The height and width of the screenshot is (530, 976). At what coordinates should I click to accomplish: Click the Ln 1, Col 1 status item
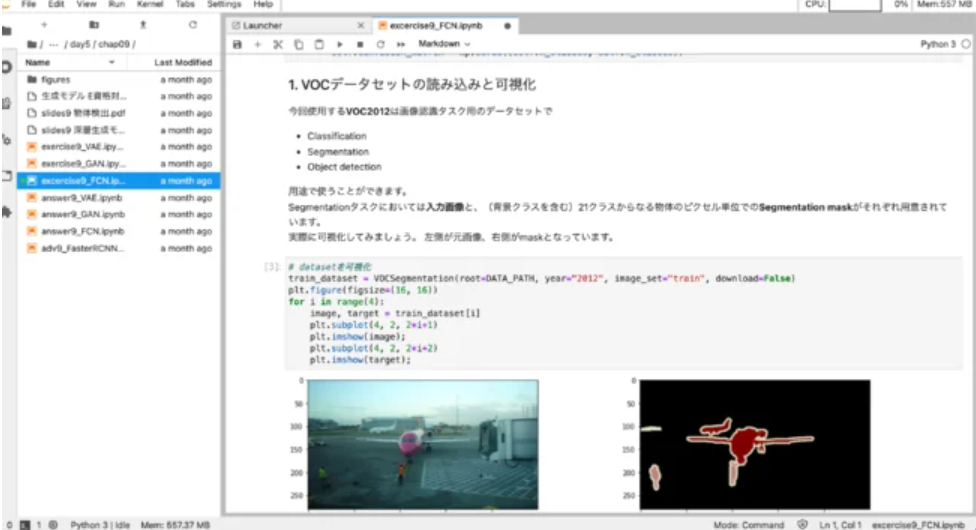click(x=840, y=525)
